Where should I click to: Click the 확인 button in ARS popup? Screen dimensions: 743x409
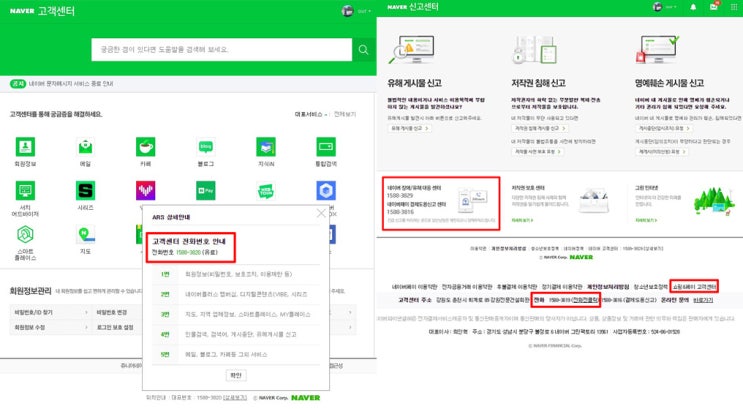pos(236,375)
